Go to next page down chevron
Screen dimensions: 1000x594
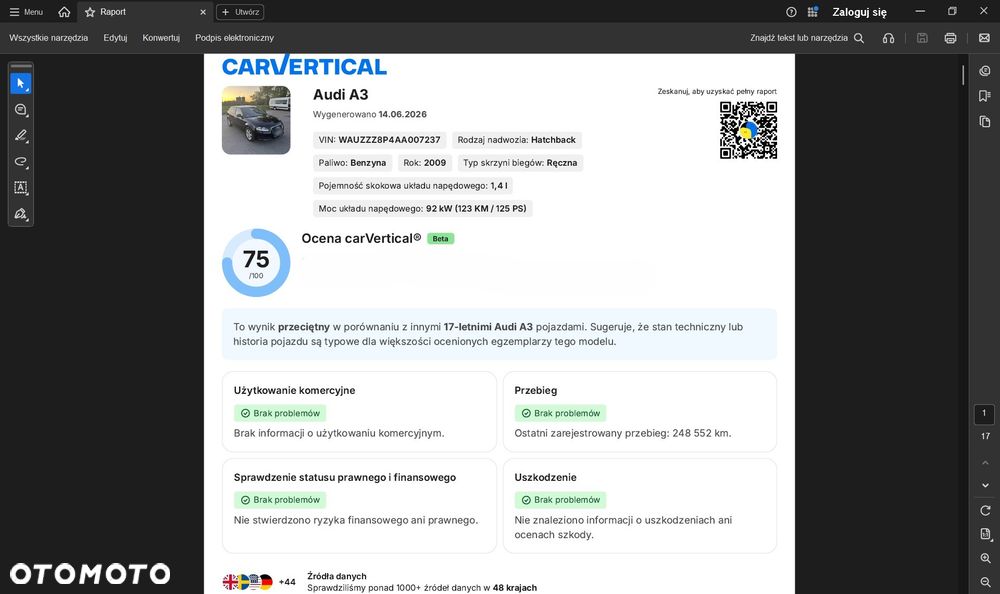(985, 486)
